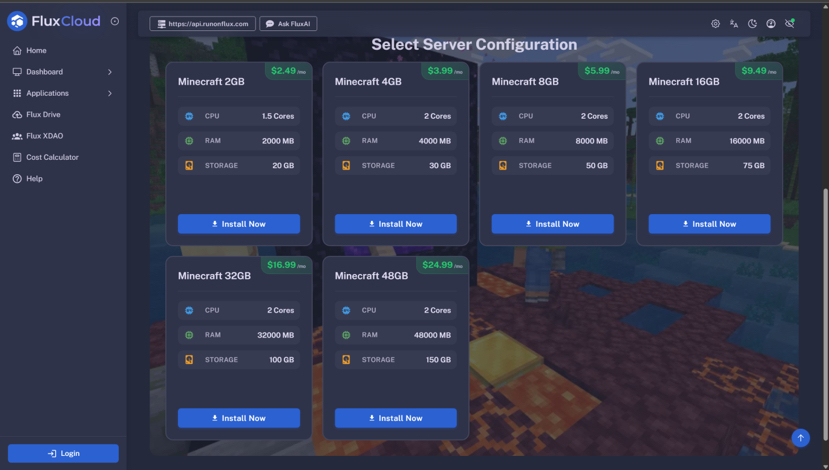Click the scroll-to-top arrow button
The width and height of the screenshot is (829, 470).
(800, 438)
